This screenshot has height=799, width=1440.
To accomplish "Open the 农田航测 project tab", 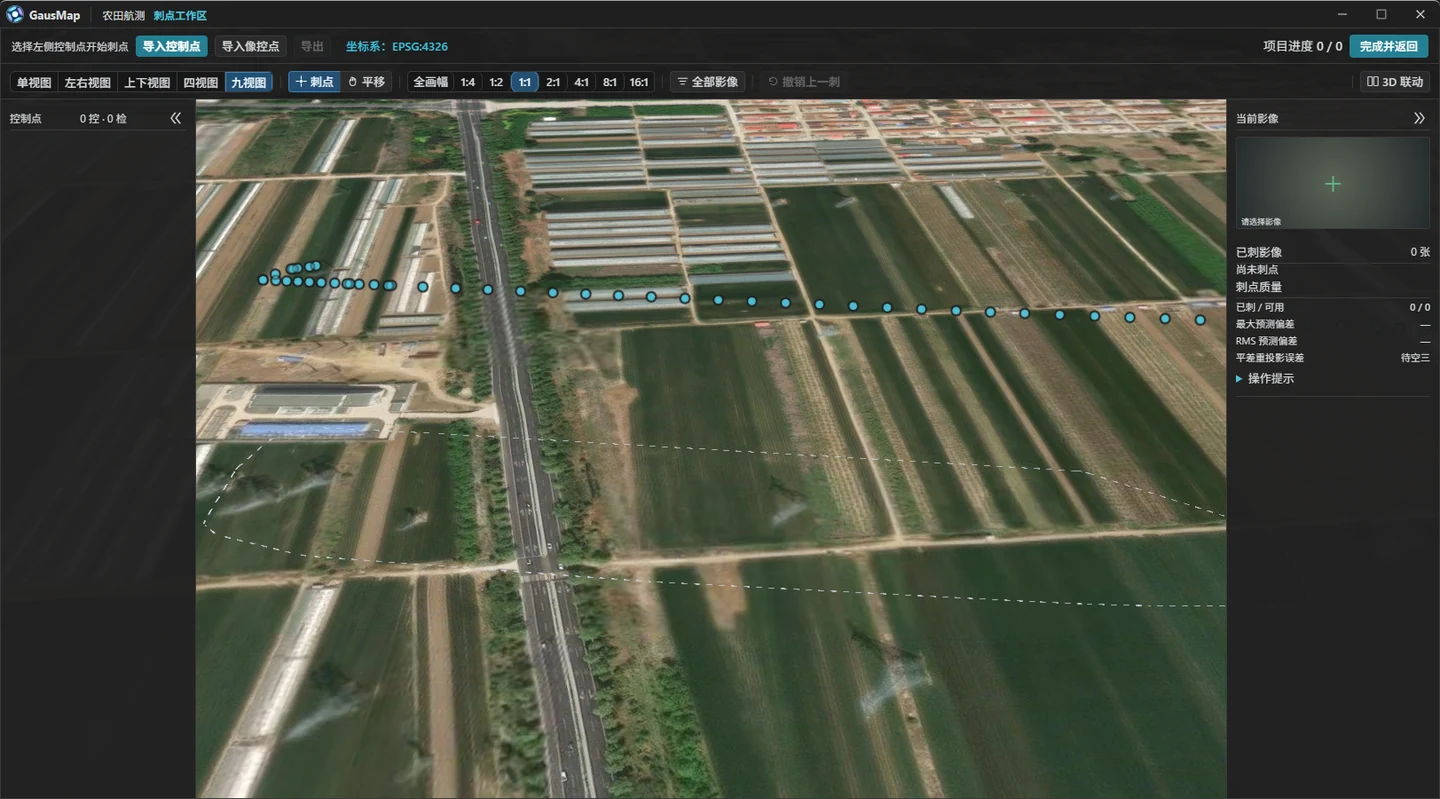I will (123, 15).
